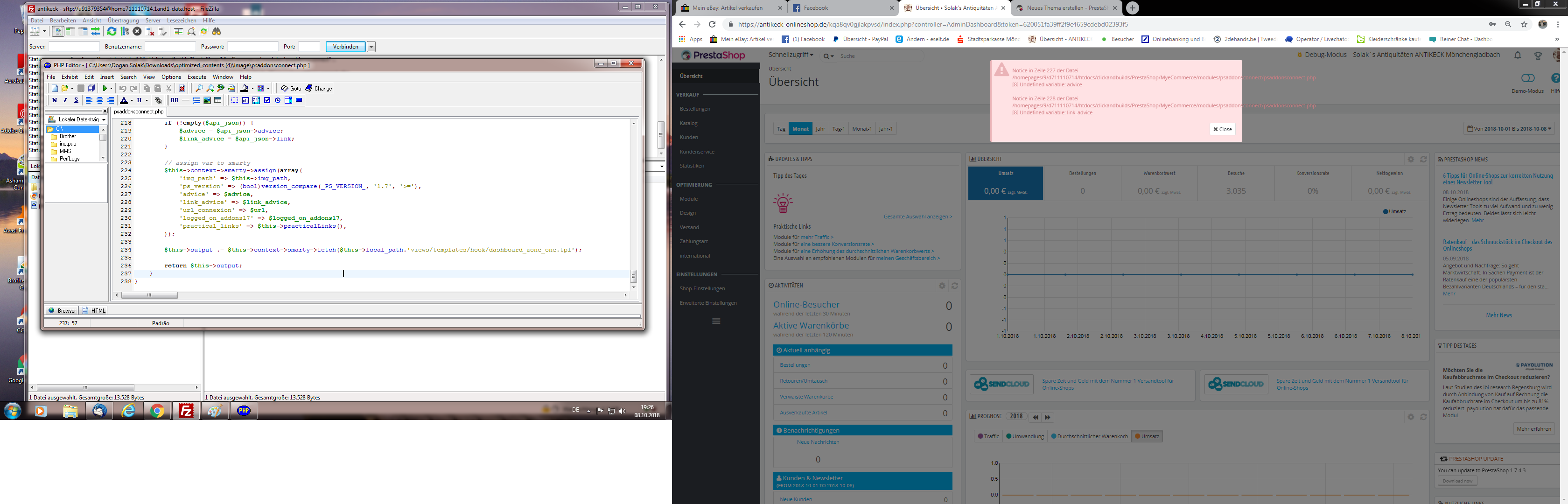This screenshot has height=504, width=1568.
Task: Toggle FileZilla local directory tree view
Action: click(70, 32)
